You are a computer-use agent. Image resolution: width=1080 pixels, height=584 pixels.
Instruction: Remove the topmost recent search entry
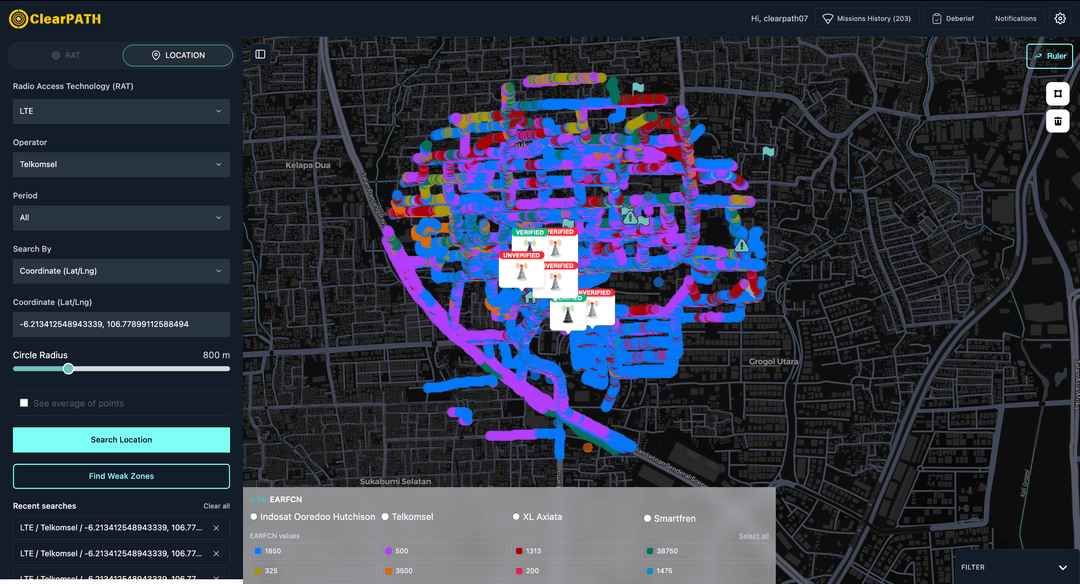pos(216,528)
